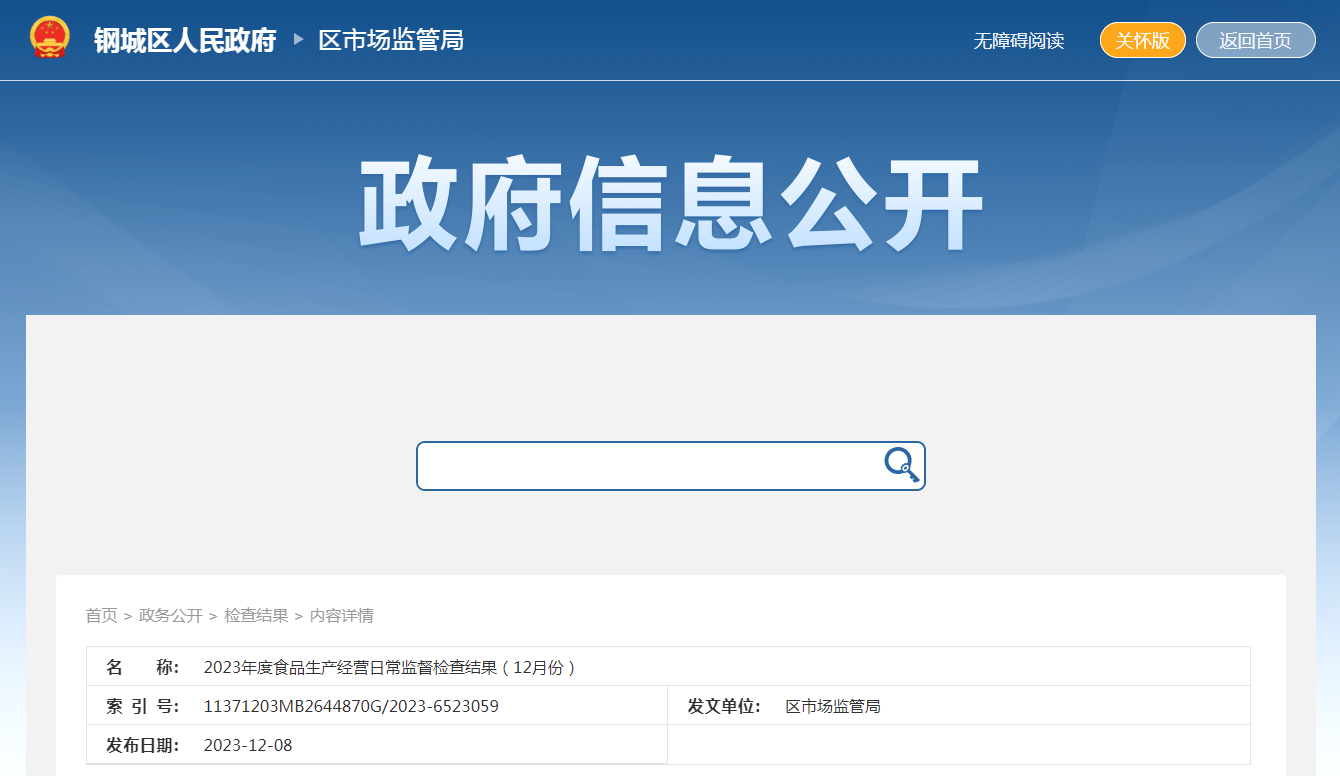Enable 无障碍阅读 accessibility mode
This screenshot has width=1340, height=776.
(x=1018, y=41)
